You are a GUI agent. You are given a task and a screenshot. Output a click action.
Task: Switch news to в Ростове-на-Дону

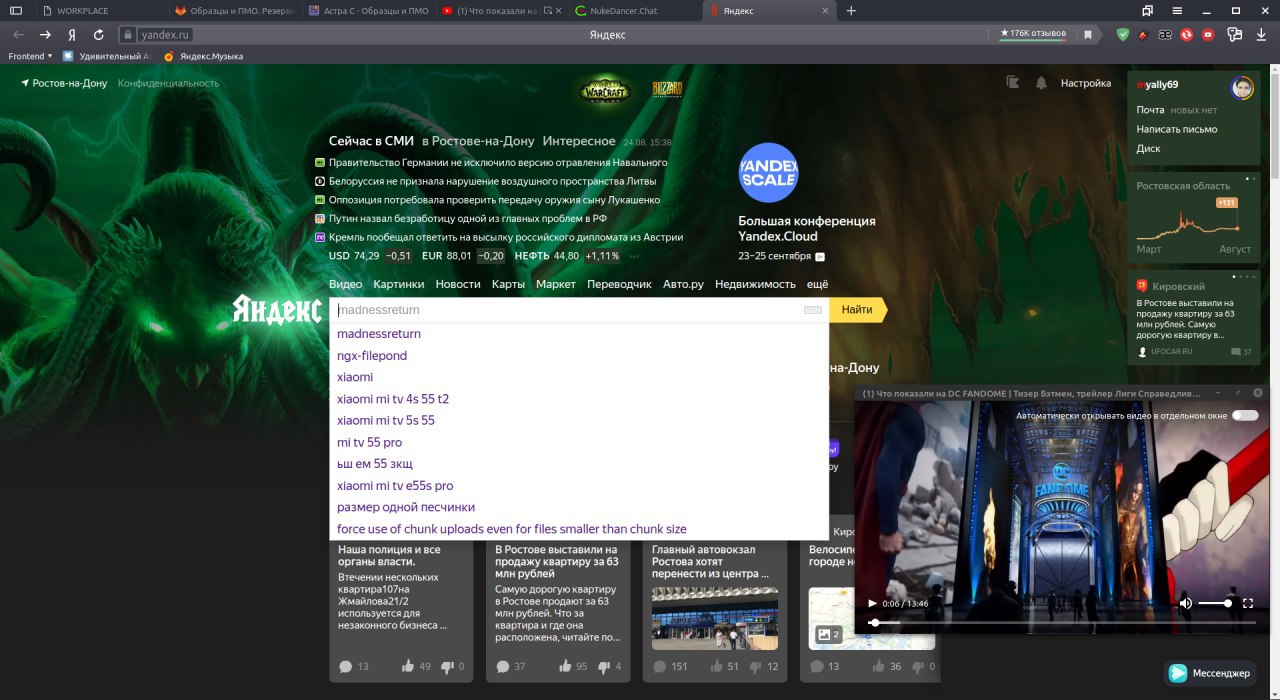[x=478, y=141]
